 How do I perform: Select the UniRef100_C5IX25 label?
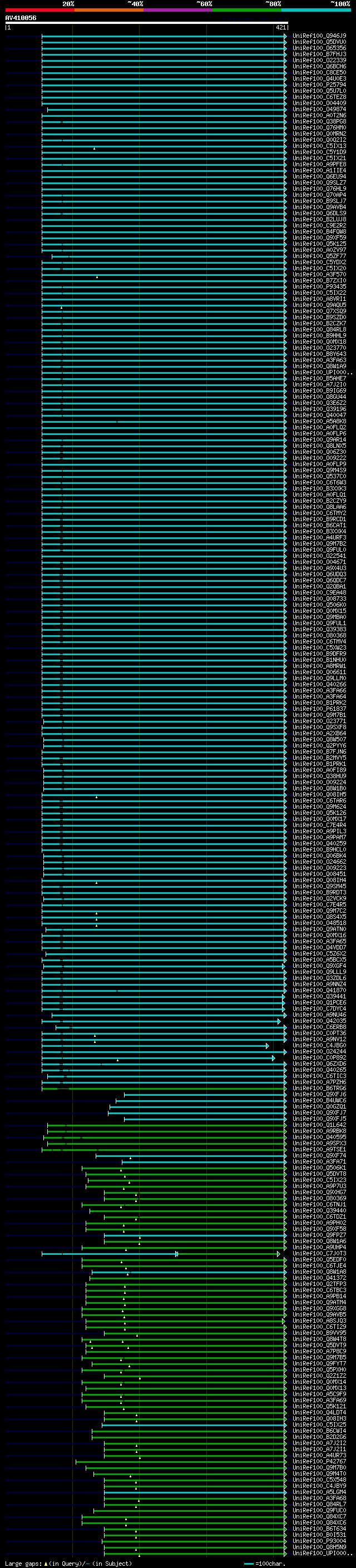click(x=319, y=1425)
